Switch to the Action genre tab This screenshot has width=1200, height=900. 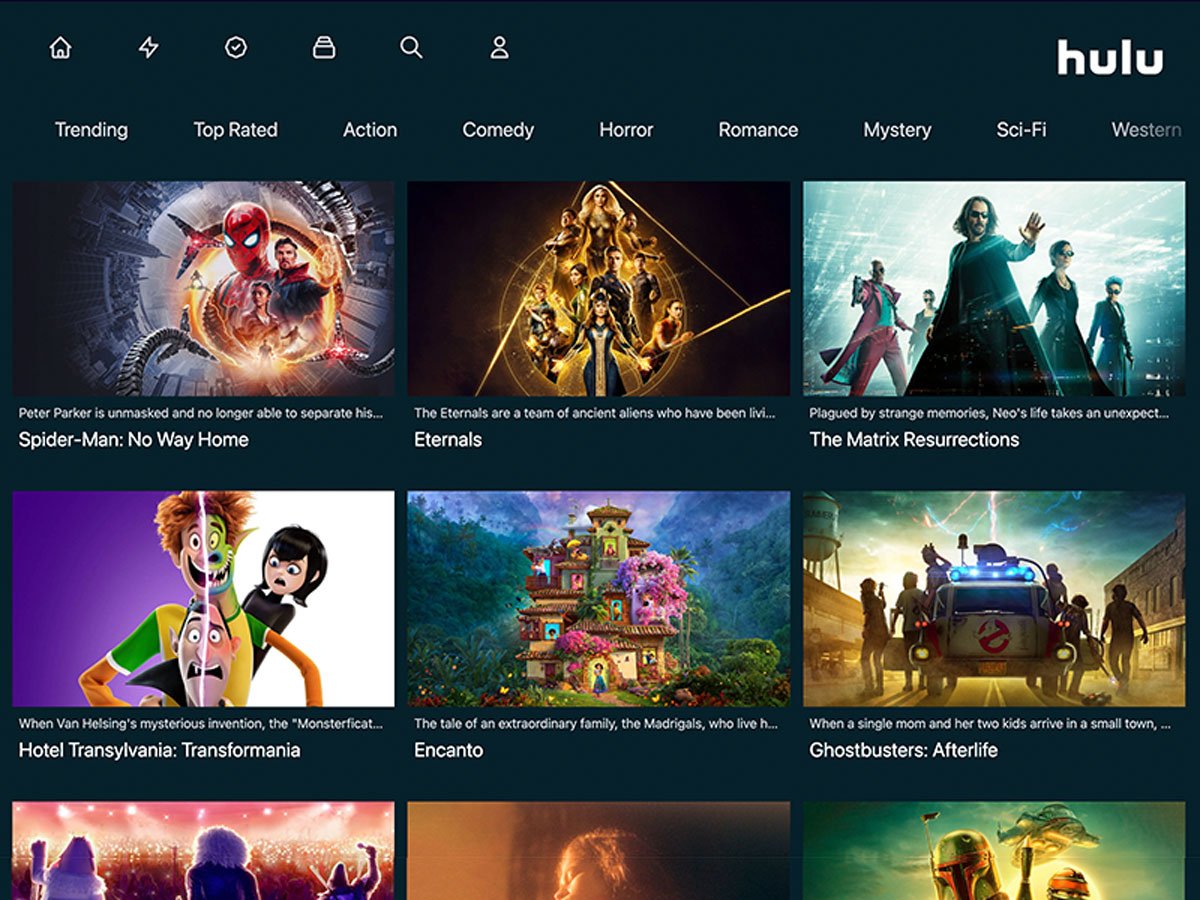click(x=370, y=130)
